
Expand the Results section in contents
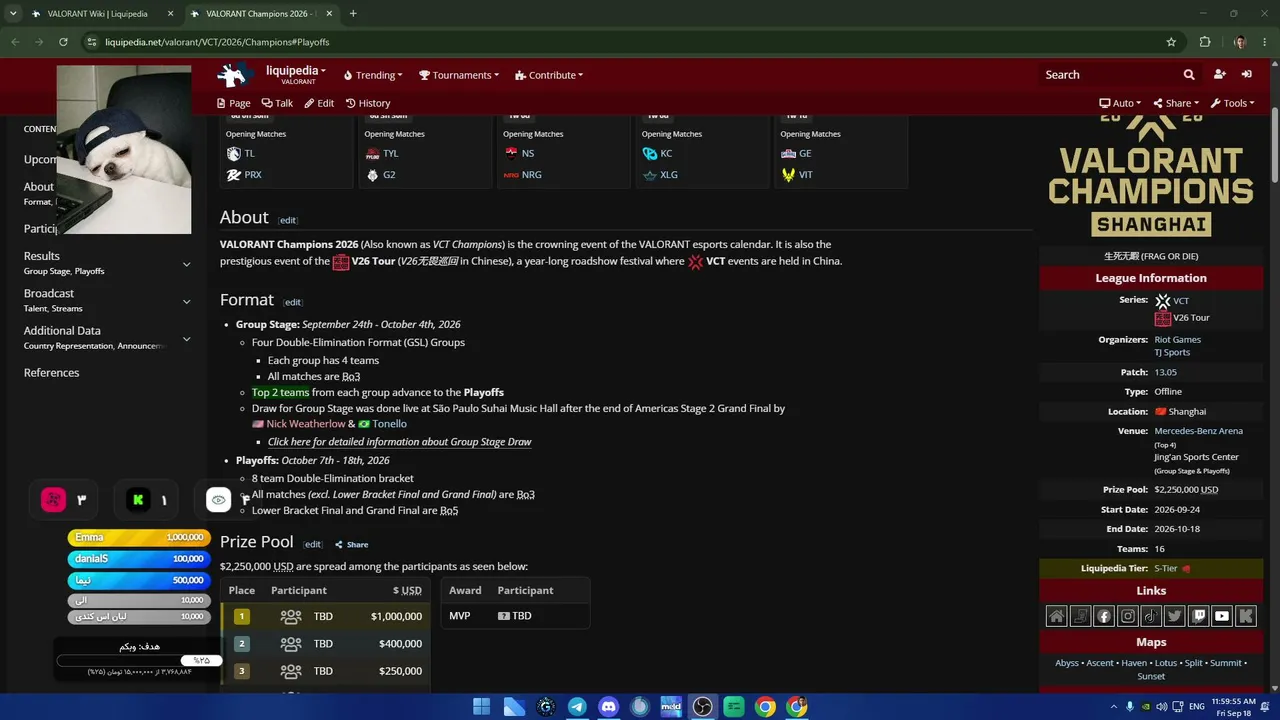186,264
